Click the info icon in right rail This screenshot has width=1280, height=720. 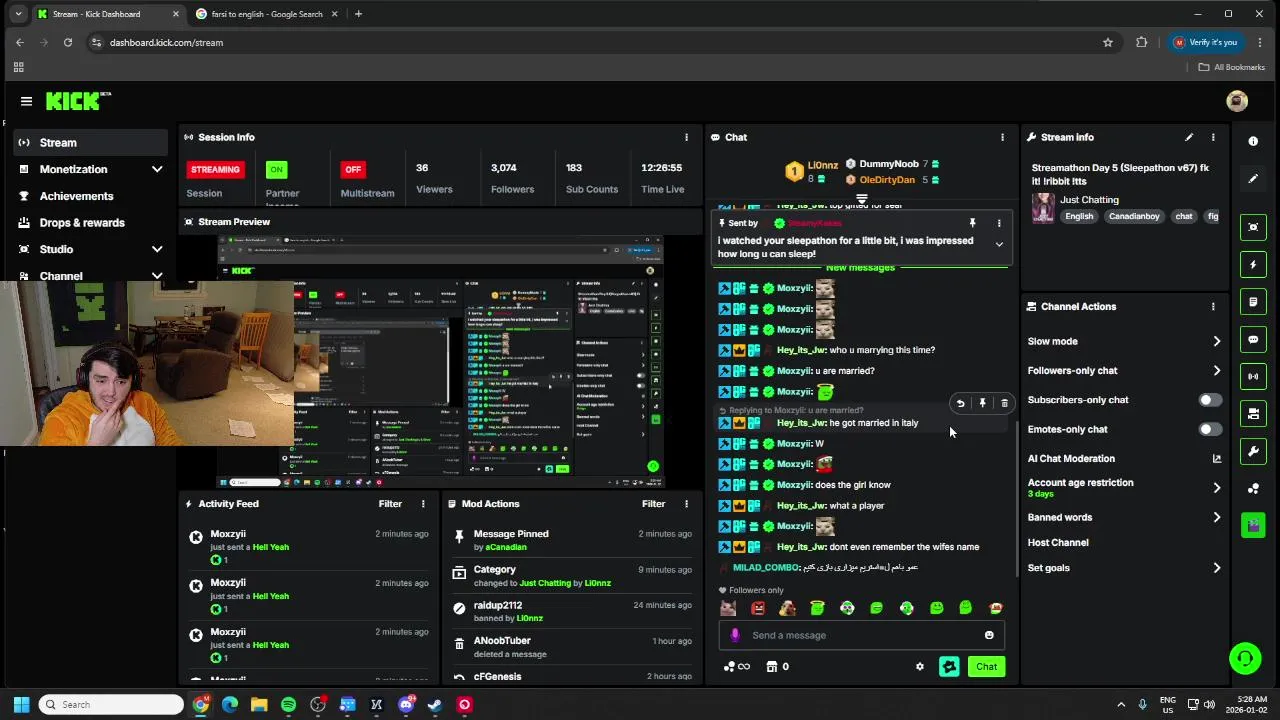point(1253,142)
